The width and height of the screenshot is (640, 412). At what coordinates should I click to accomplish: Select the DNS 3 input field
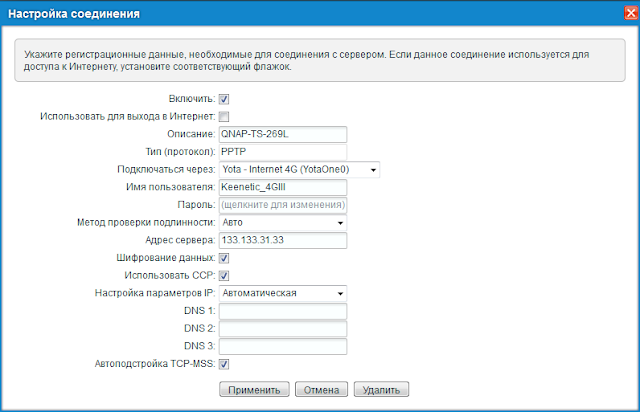283,346
